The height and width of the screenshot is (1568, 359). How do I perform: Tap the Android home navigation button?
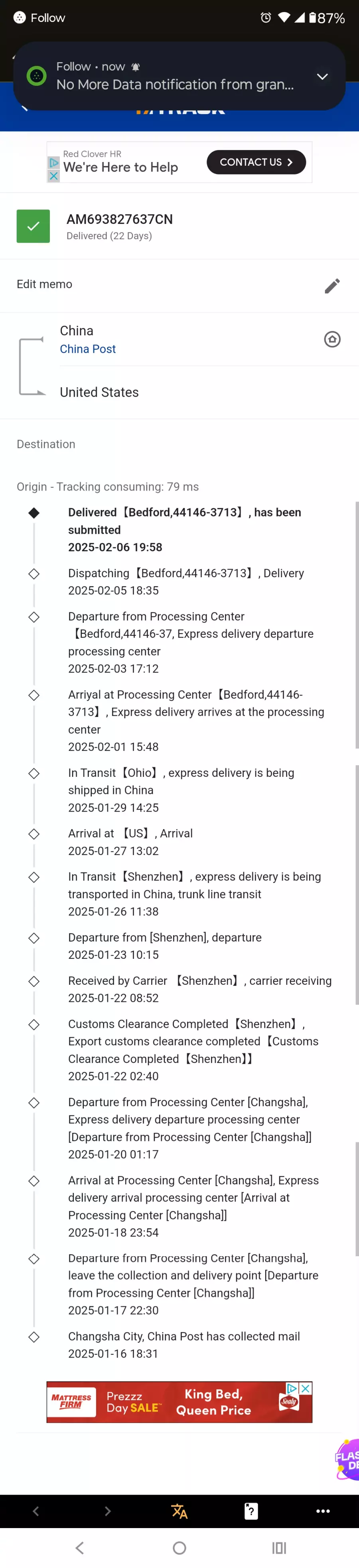179,1547
